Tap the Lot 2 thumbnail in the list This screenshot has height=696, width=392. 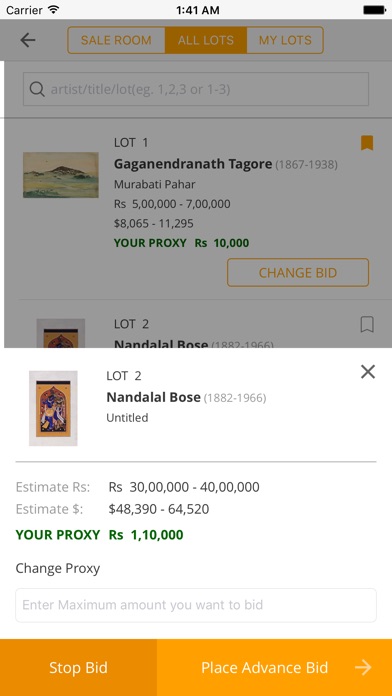[61, 333]
